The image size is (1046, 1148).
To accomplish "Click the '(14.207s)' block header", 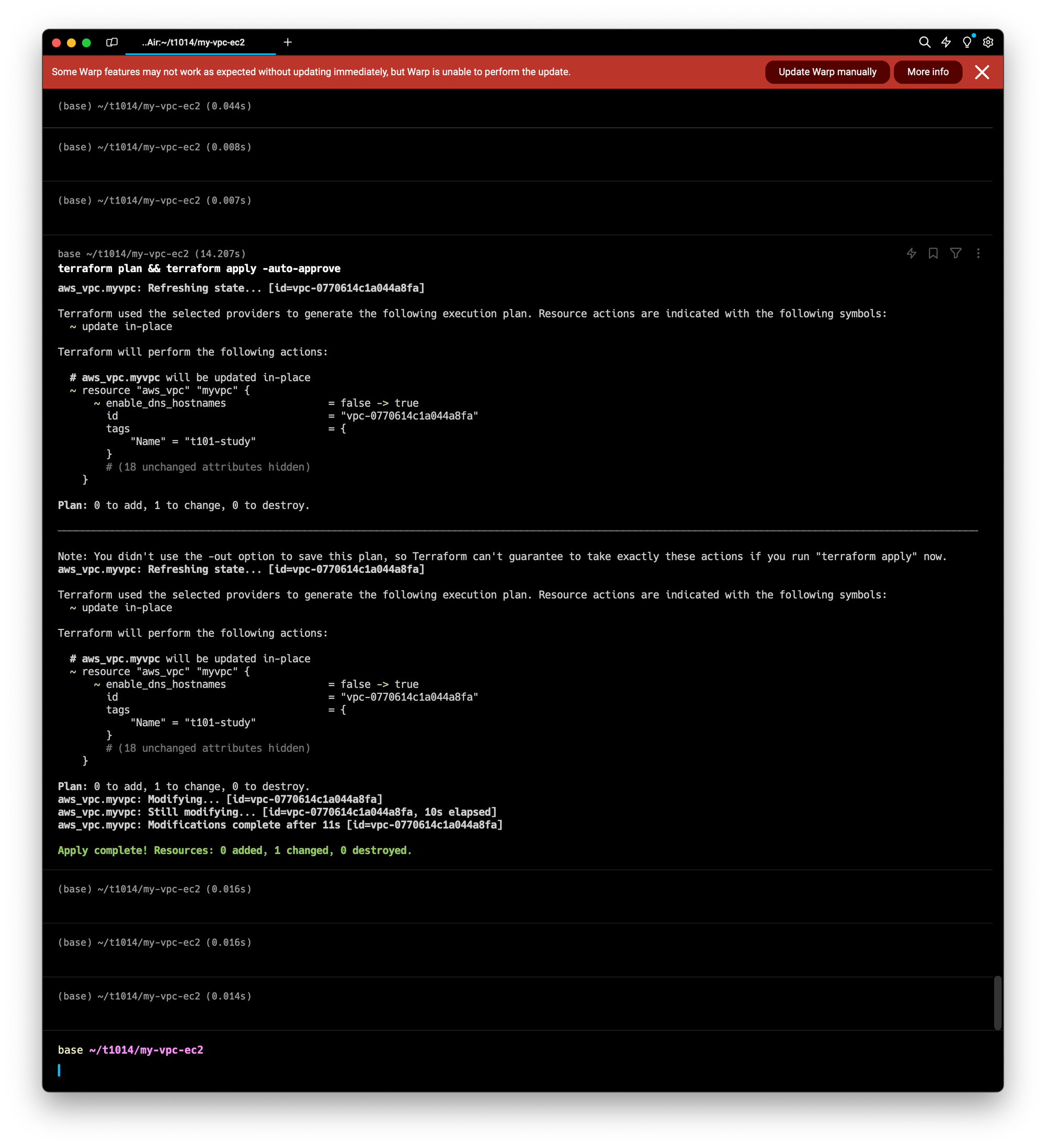I will 151,254.
